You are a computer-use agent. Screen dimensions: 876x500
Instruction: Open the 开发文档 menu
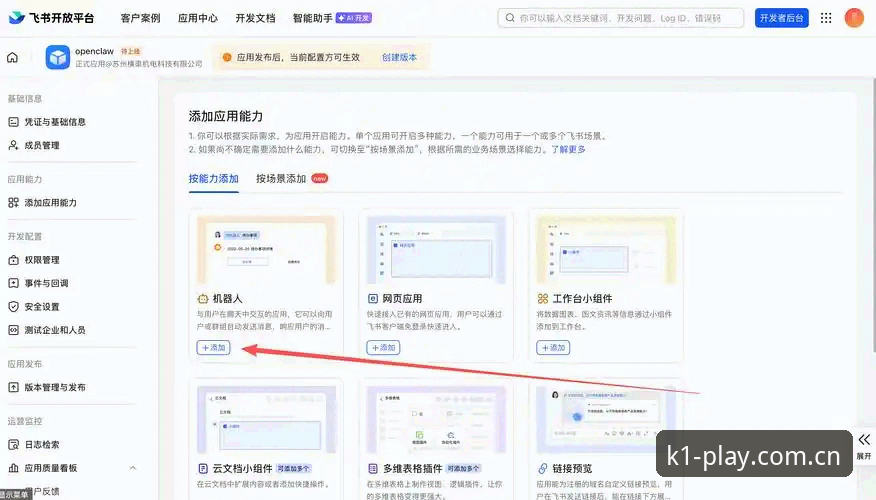[255, 18]
